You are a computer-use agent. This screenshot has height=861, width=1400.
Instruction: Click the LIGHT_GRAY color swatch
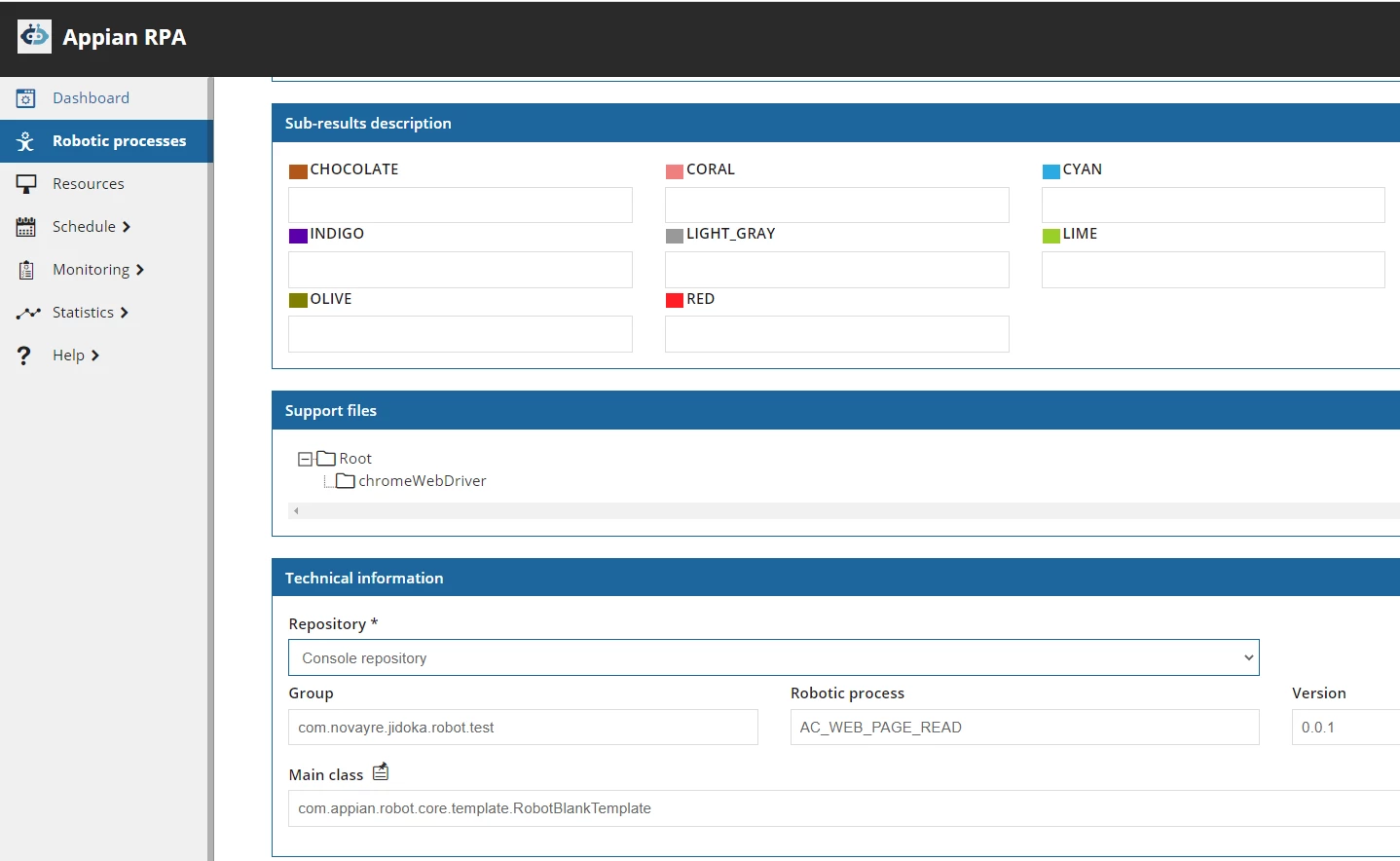point(675,236)
